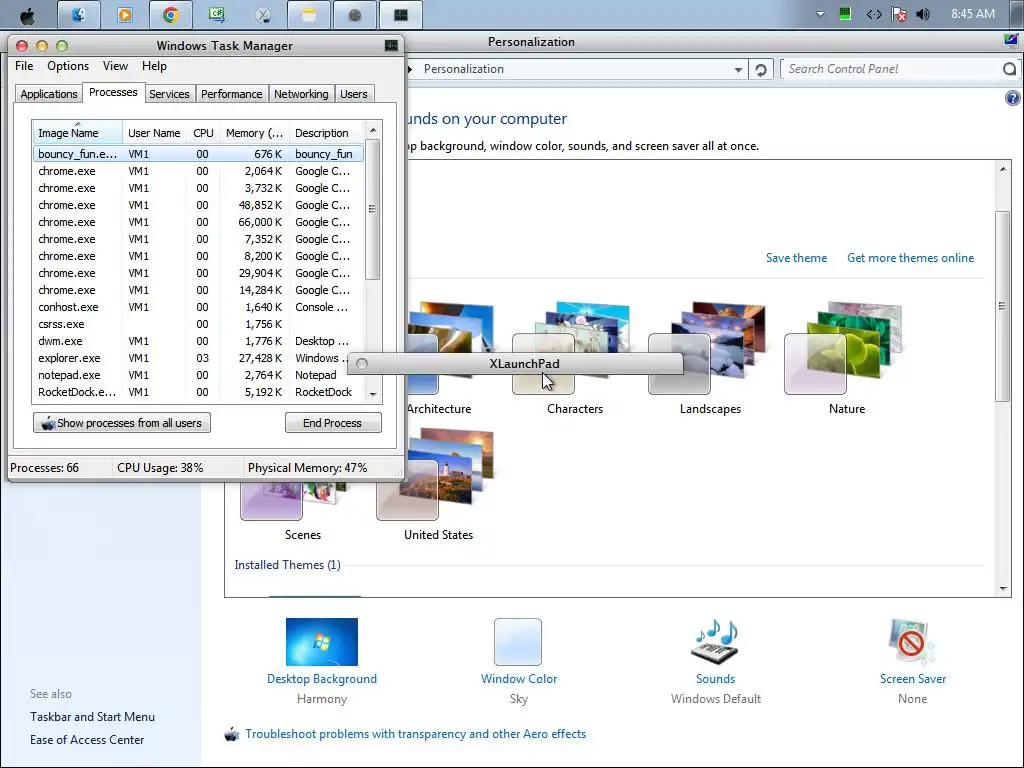Click the compass and tools taskbar icon
1024x768 pixels.
tap(263, 15)
